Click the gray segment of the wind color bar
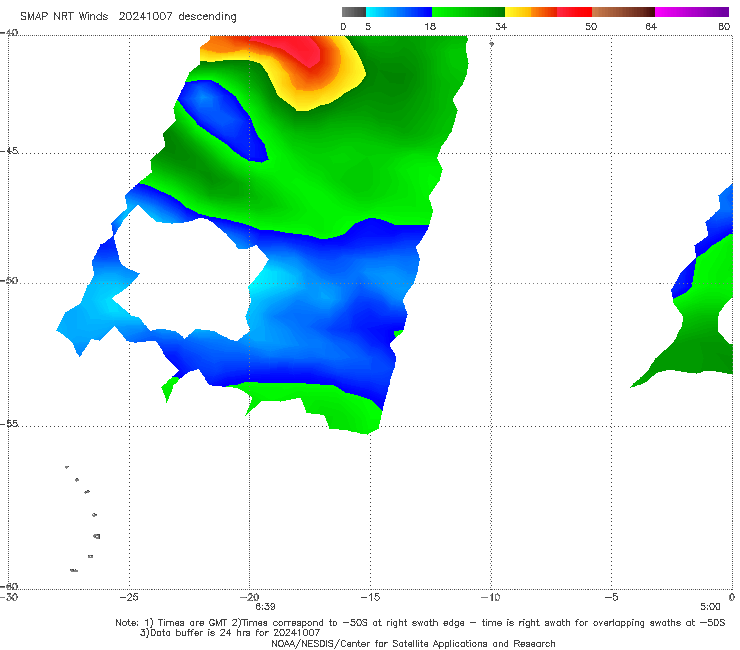 coord(354,12)
